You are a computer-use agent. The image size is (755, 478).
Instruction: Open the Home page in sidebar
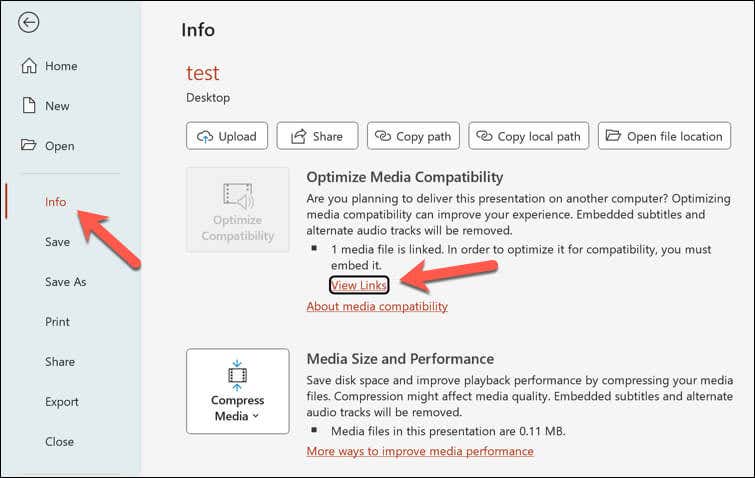click(49, 66)
